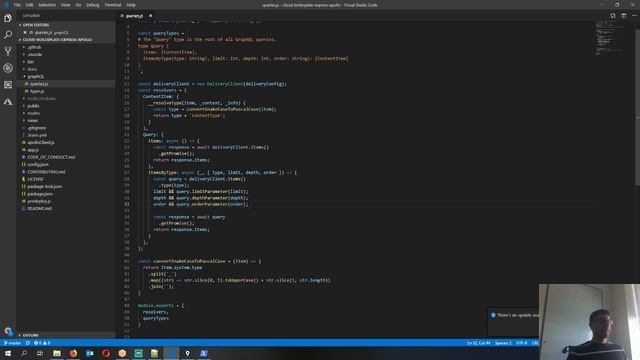Open Windows taskbar search
This screenshot has height=360, width=640.
24,353
